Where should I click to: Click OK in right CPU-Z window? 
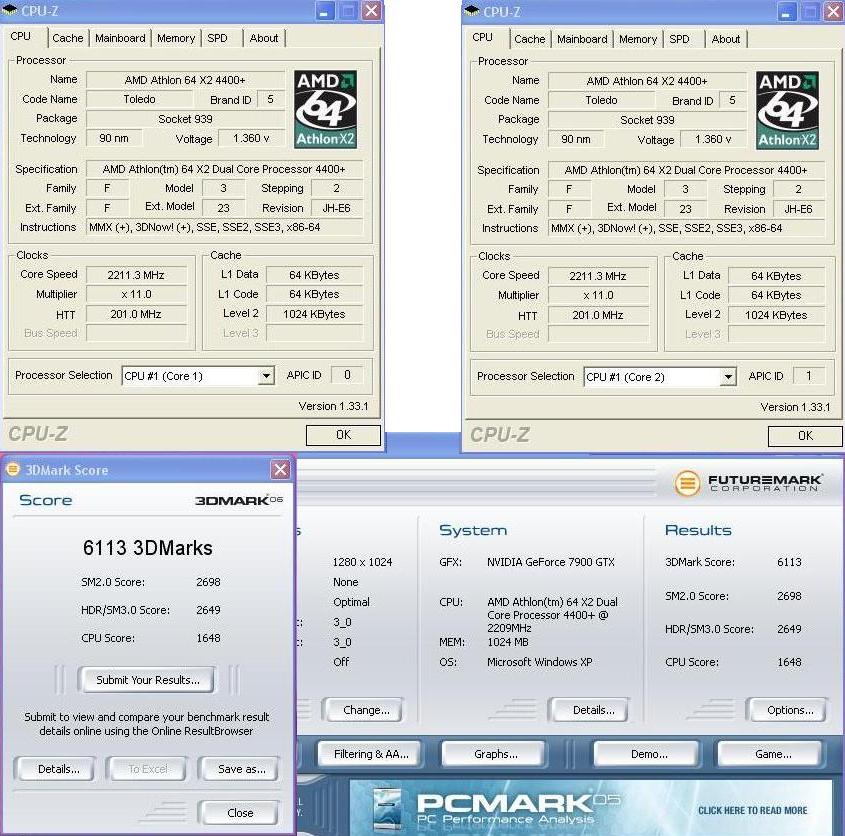click(805, 436)
